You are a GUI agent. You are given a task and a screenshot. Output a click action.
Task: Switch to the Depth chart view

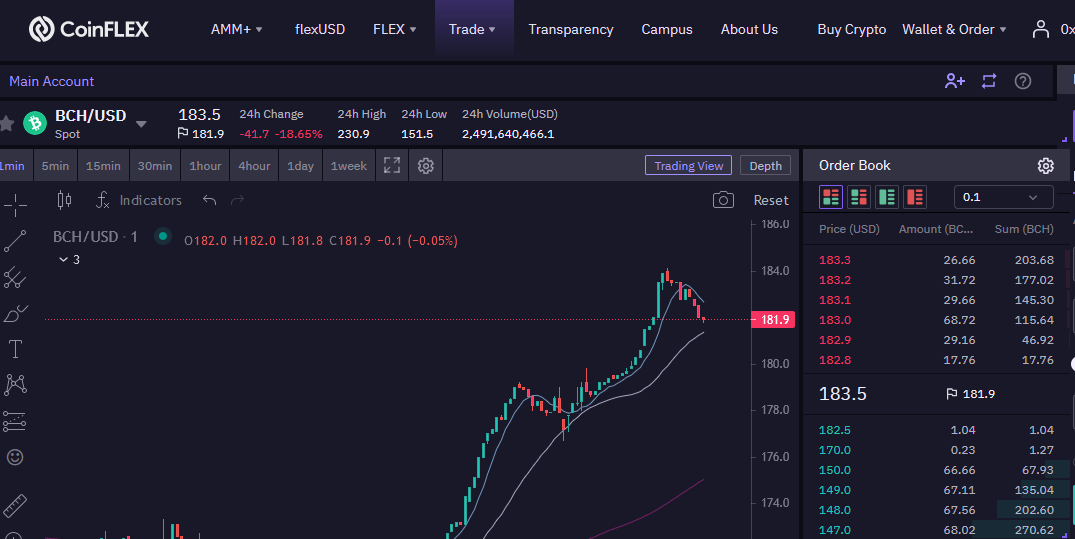tap(765, 166)
